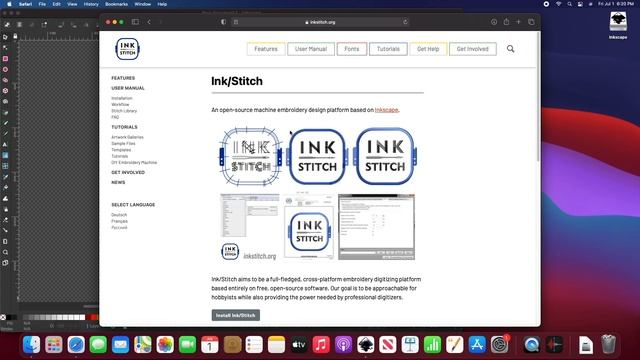Open Safari privacy report shield icon

coord(223,22)
